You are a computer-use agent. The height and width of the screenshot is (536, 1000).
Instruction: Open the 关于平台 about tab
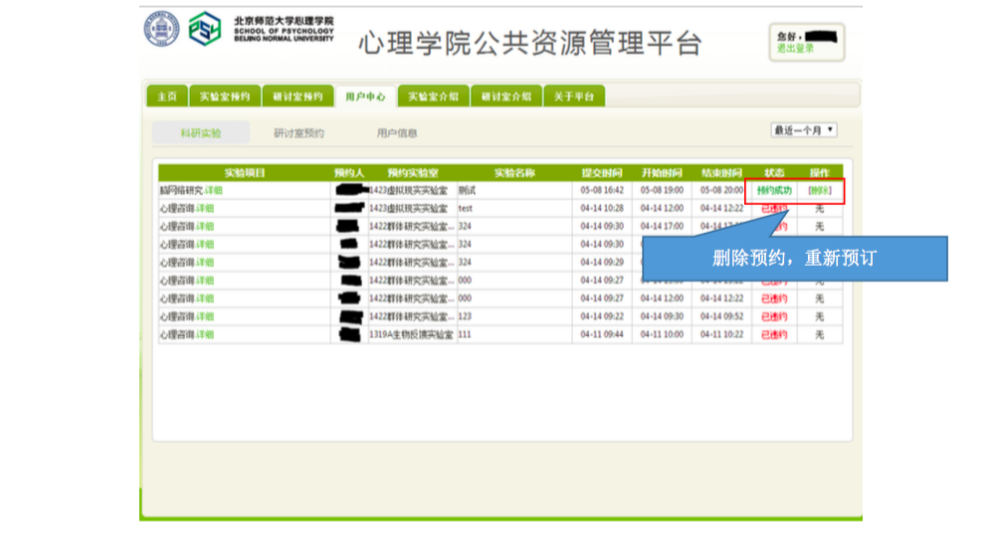pyautogui.click(x=574, y=96)
